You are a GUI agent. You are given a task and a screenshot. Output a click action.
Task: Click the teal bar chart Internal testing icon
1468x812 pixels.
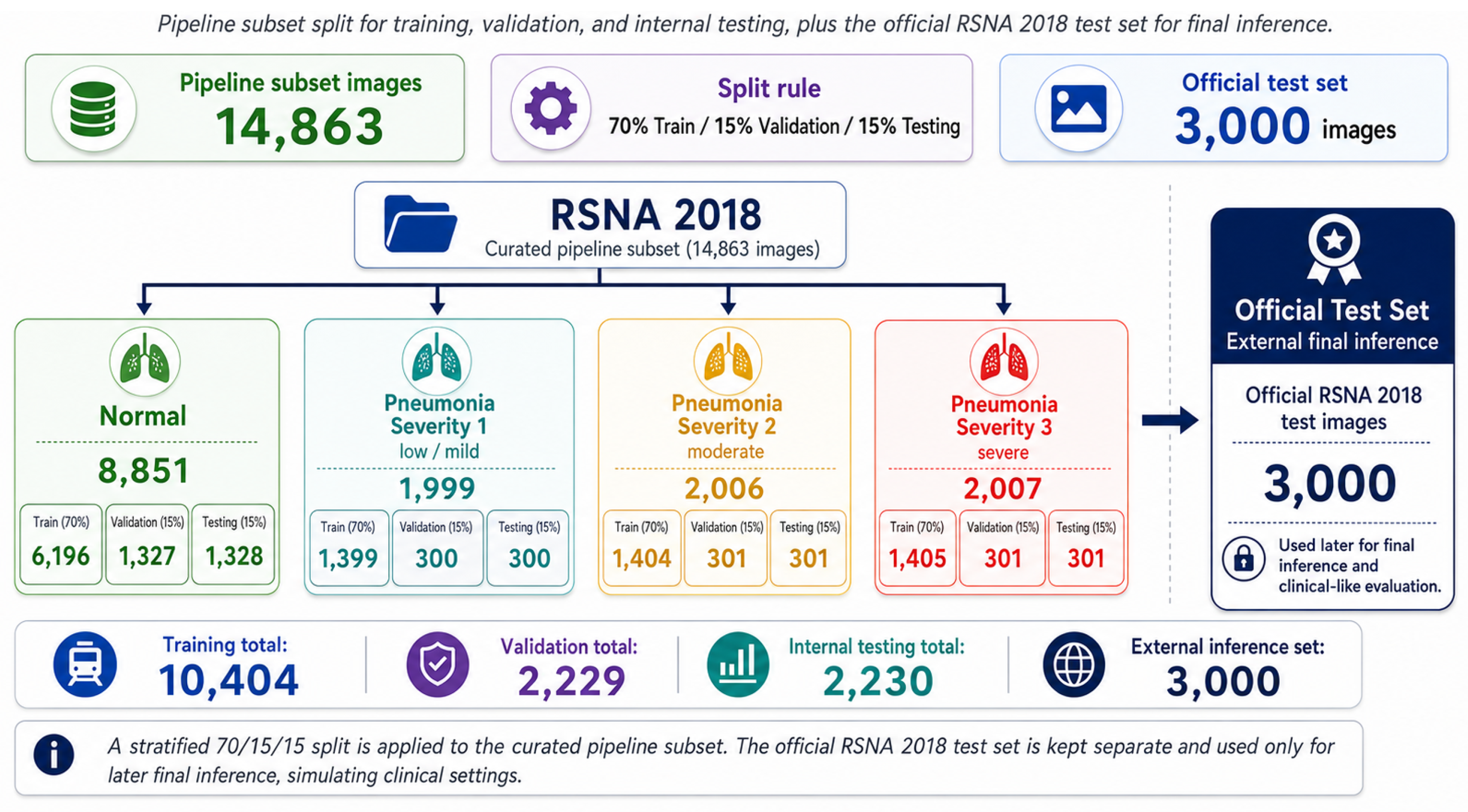pyautogui.click(x=738, y=664)
